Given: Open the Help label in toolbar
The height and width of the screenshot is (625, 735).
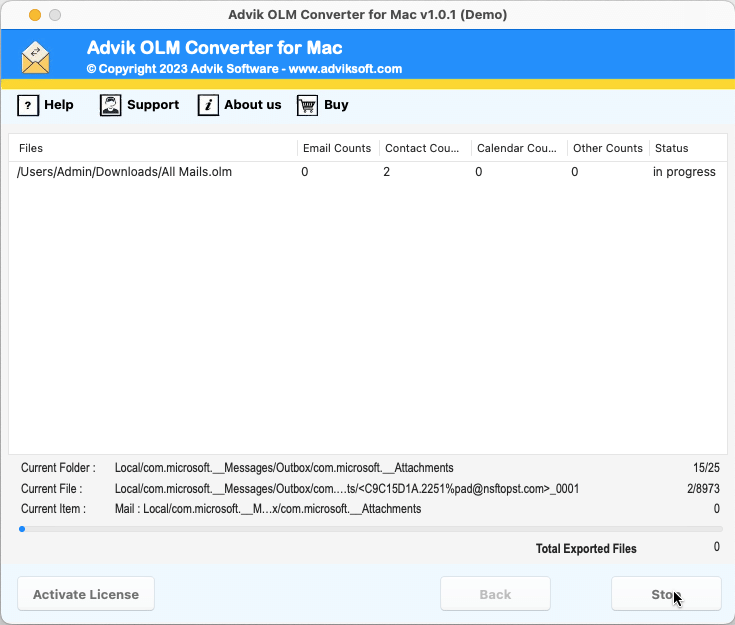Looking at the screenshot, I should (x=59, y=105).
